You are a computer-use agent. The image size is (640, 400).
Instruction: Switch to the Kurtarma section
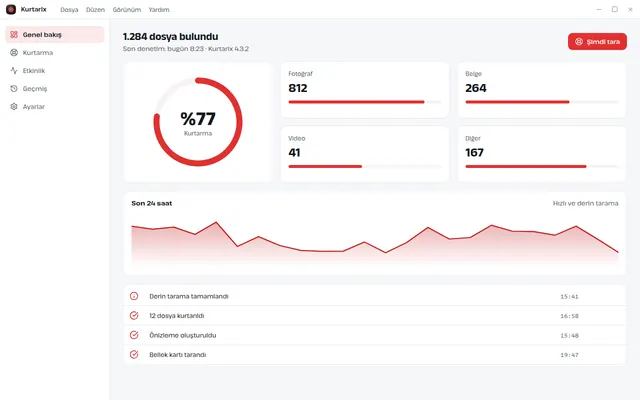click(x=55, y=53)
